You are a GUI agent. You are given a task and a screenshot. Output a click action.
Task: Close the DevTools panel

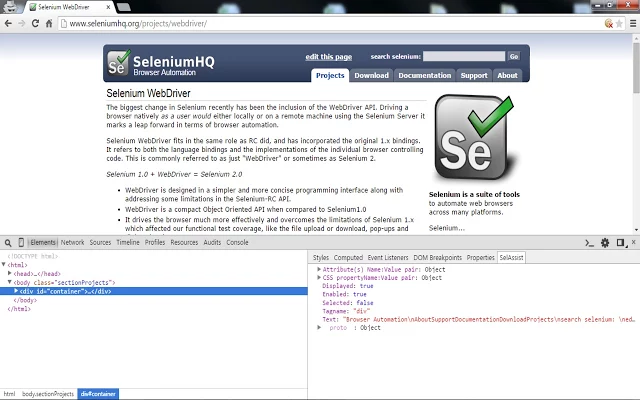click(x=633, y=242)
